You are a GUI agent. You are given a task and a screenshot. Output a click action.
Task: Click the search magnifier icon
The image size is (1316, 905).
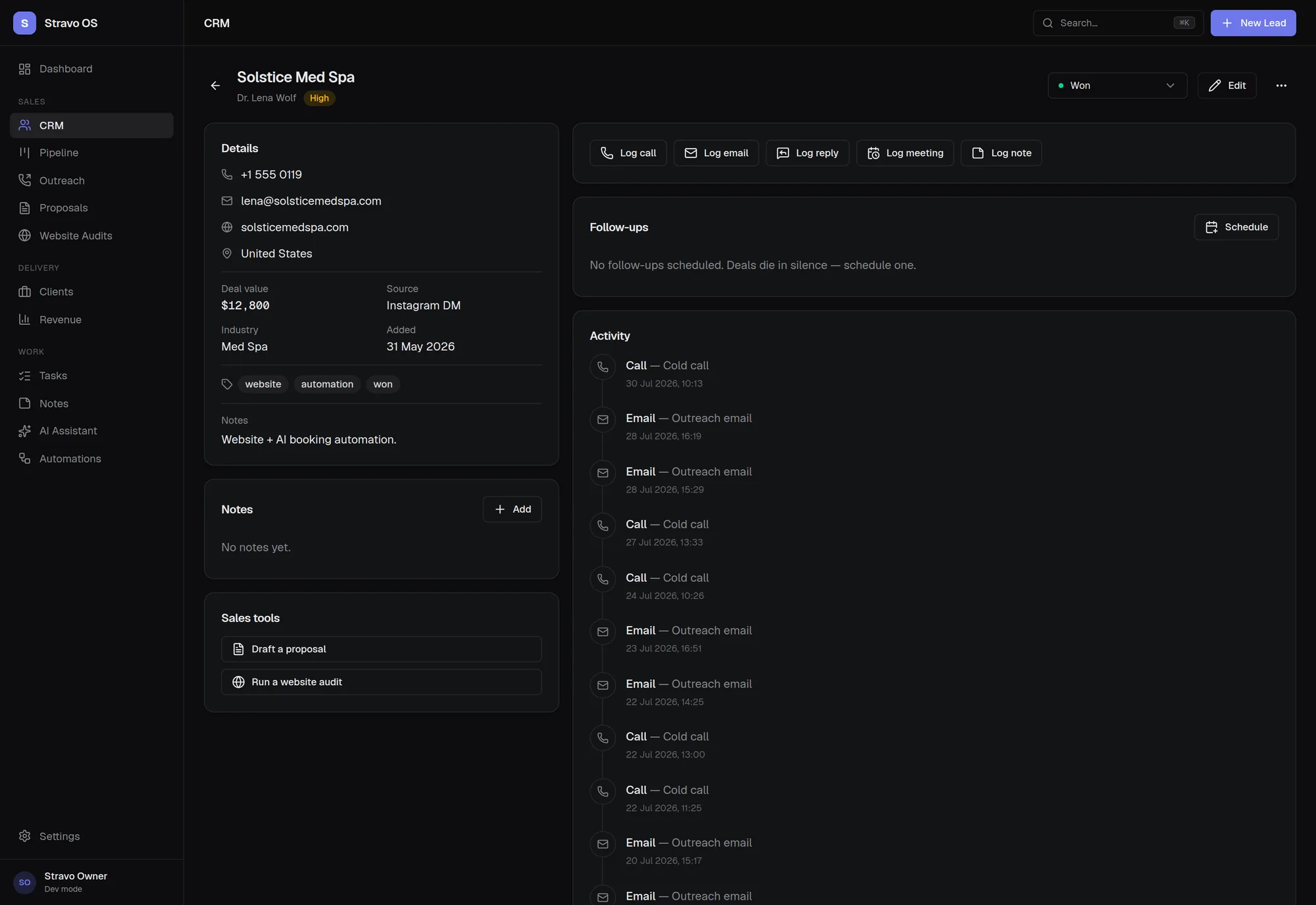click(1048, 23)
